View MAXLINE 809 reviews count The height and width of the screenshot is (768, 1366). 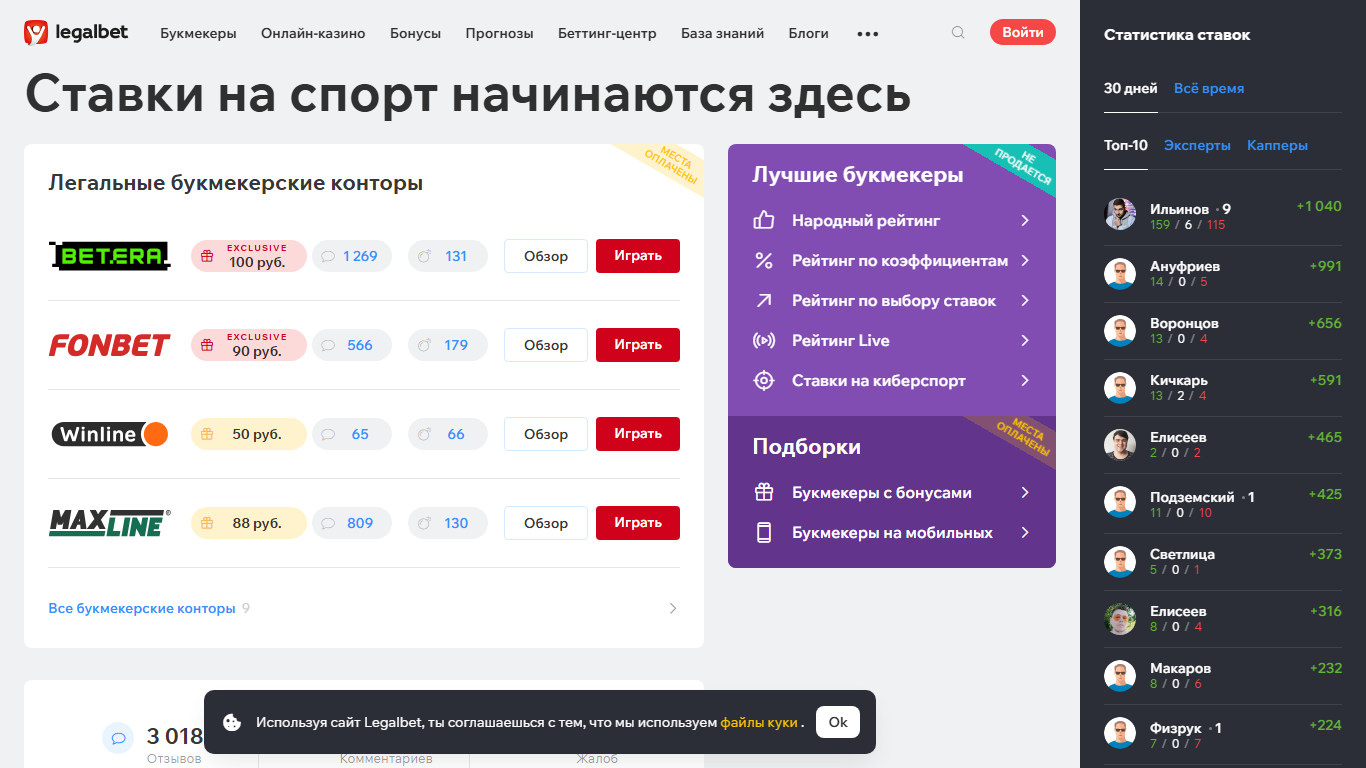(352, 523)
